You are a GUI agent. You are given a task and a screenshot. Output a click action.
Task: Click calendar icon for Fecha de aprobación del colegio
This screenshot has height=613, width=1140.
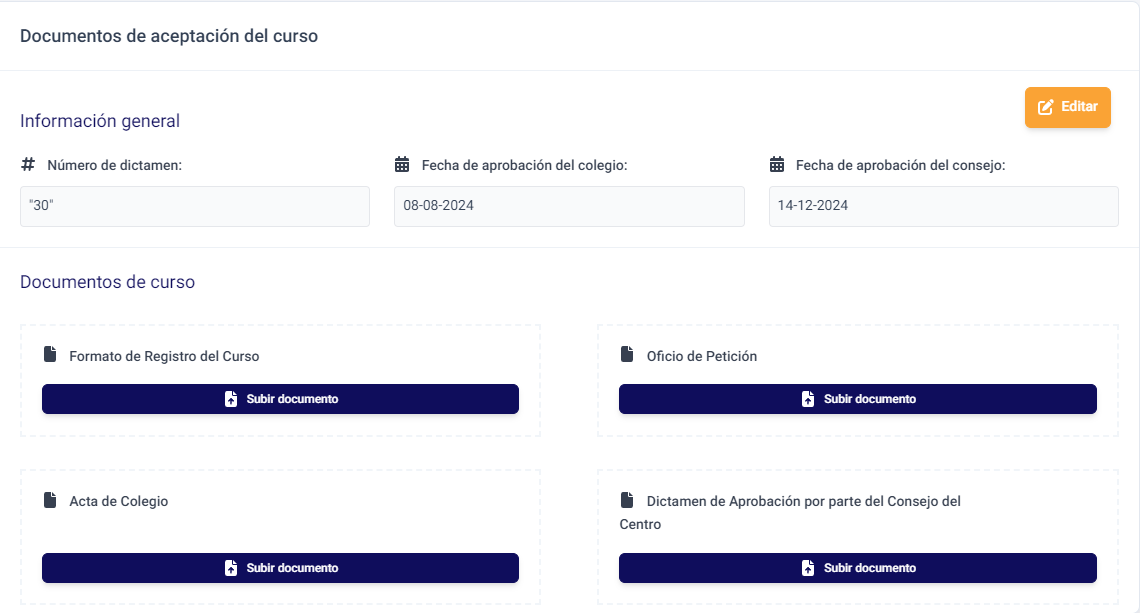(x=402, y=164)
